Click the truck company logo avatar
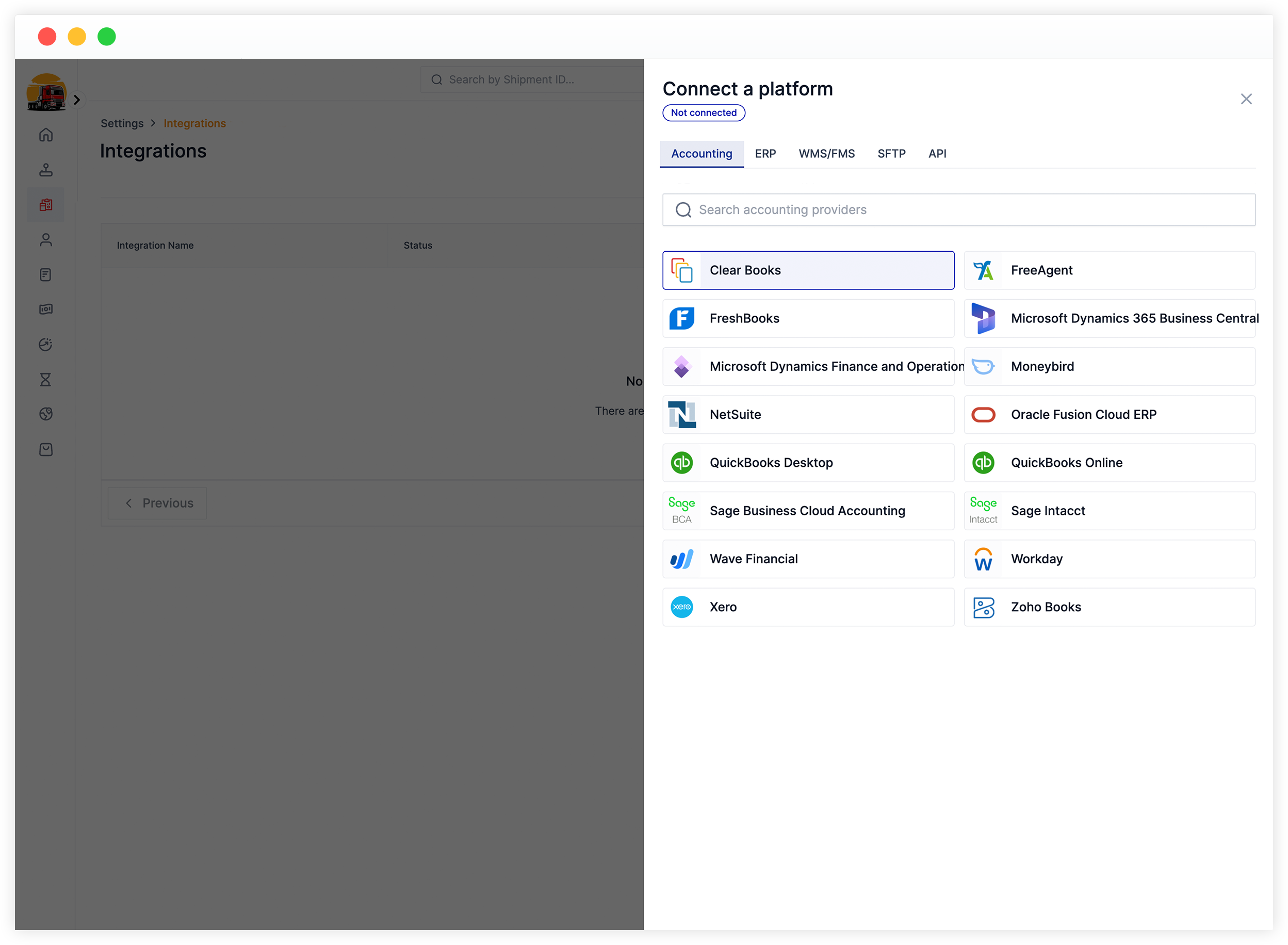1288x945 pixels. pos(46,92)
